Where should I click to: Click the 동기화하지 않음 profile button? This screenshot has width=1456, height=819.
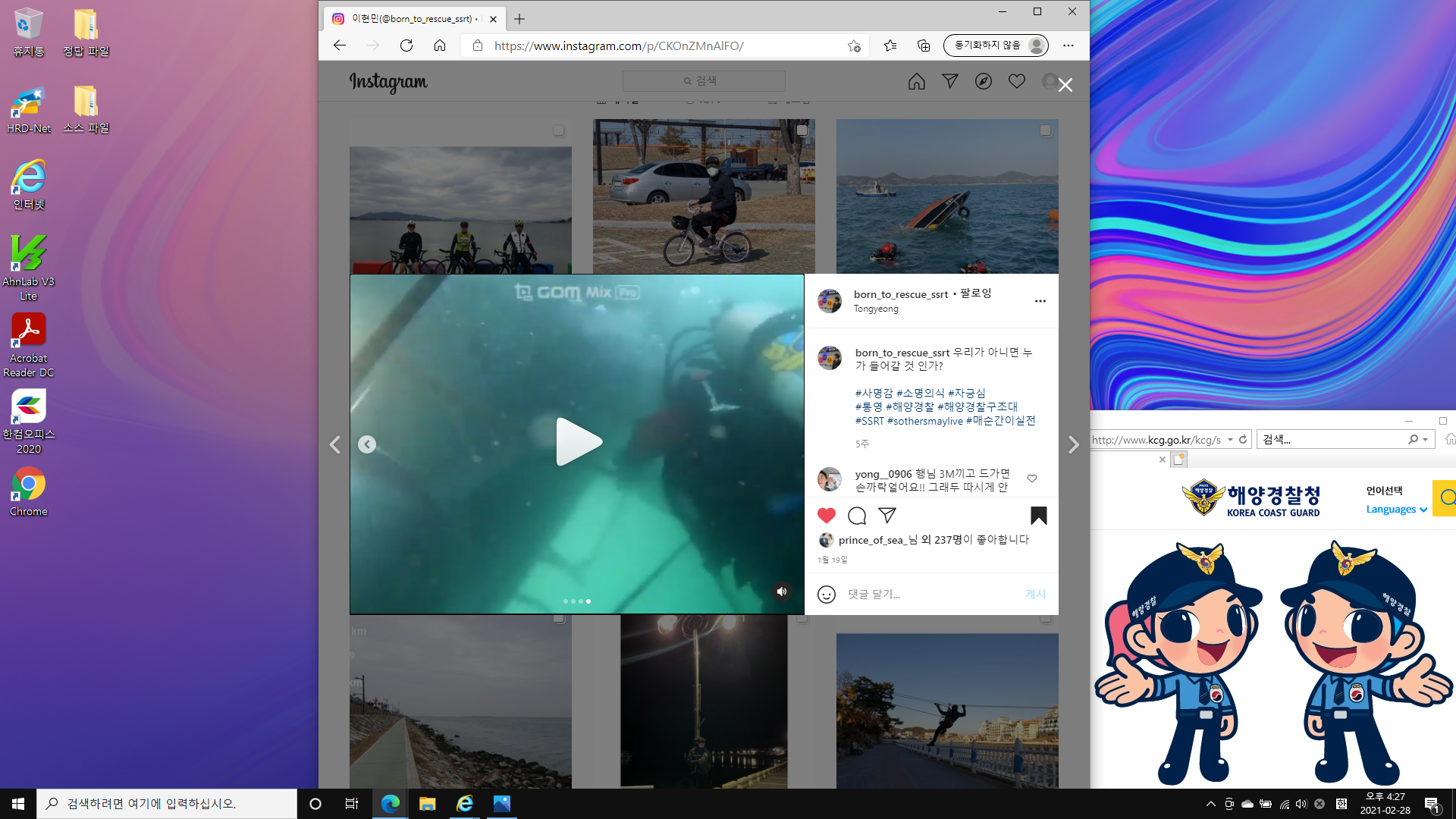click(x=996, y=45)
